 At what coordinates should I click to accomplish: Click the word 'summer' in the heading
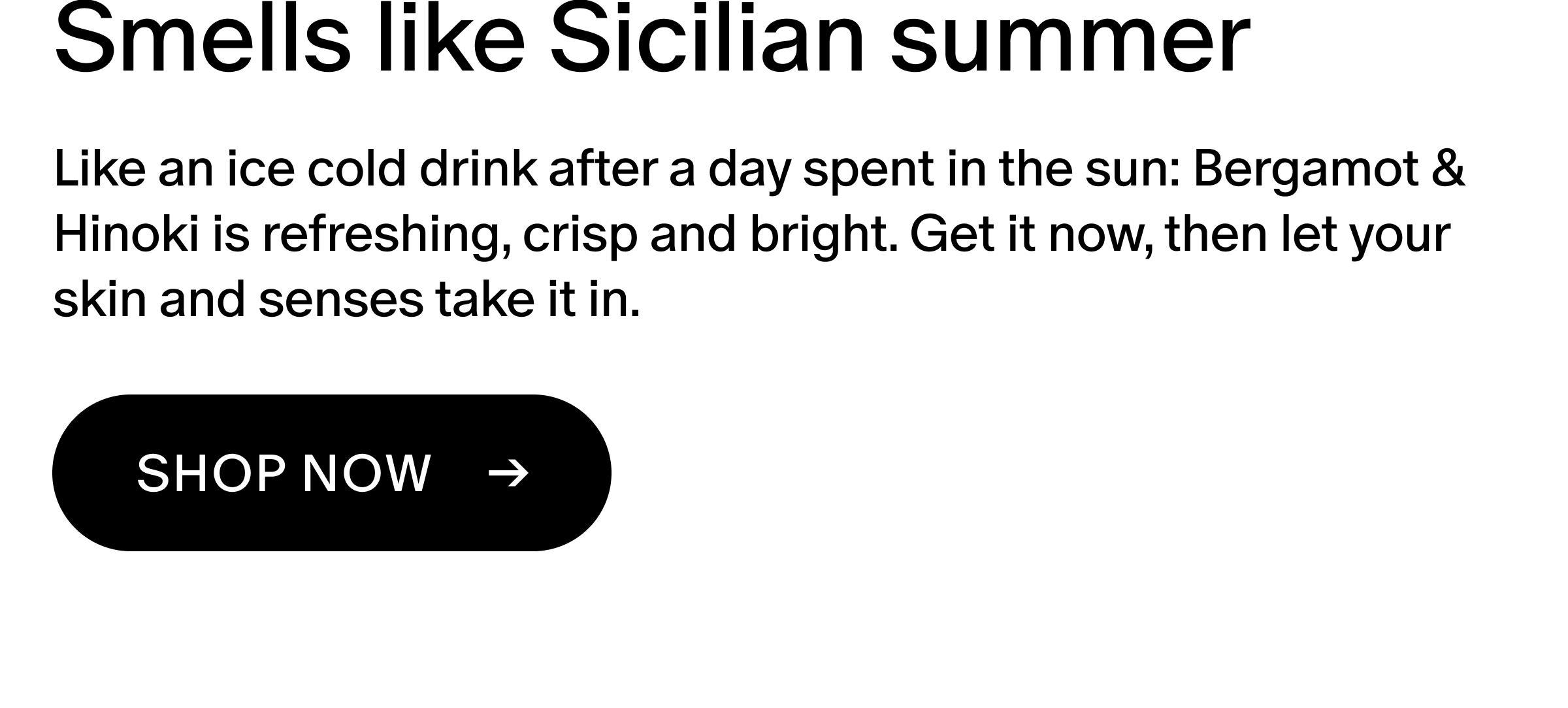point(1071,38)
